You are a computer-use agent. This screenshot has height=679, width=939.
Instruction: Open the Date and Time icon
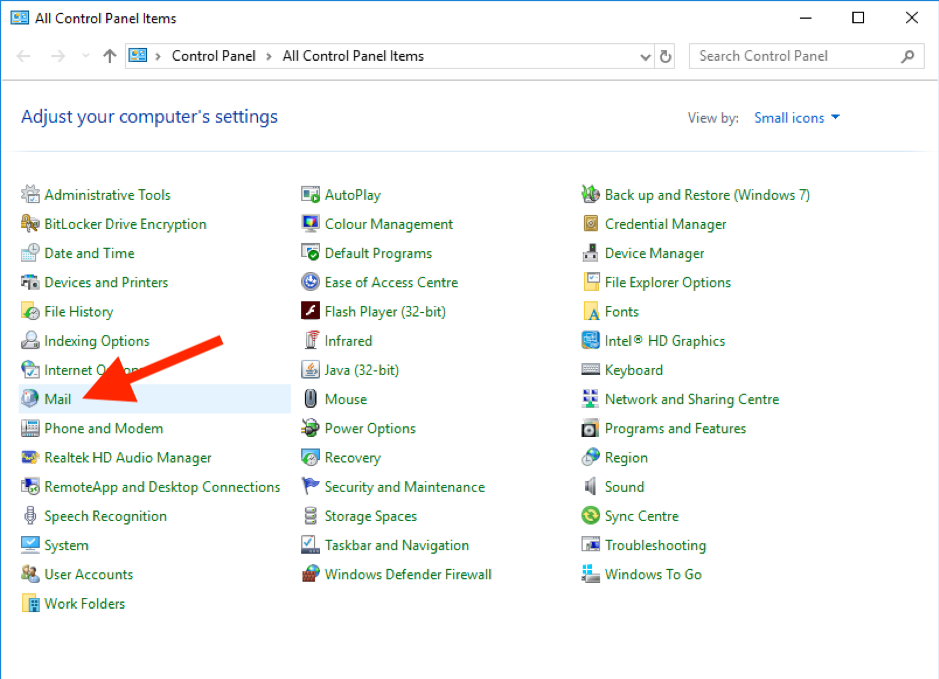point(30,253)
